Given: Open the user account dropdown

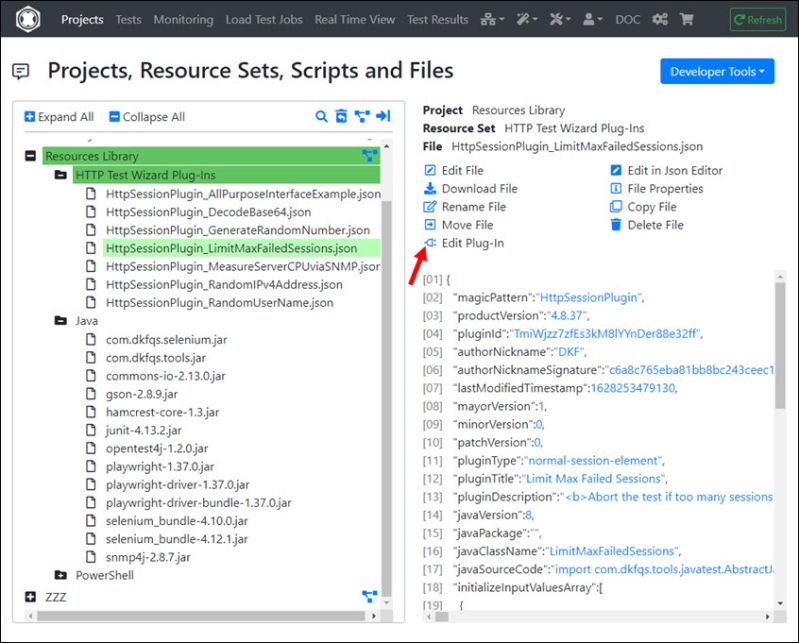Looking at the screenshot, I should point(592,19).
